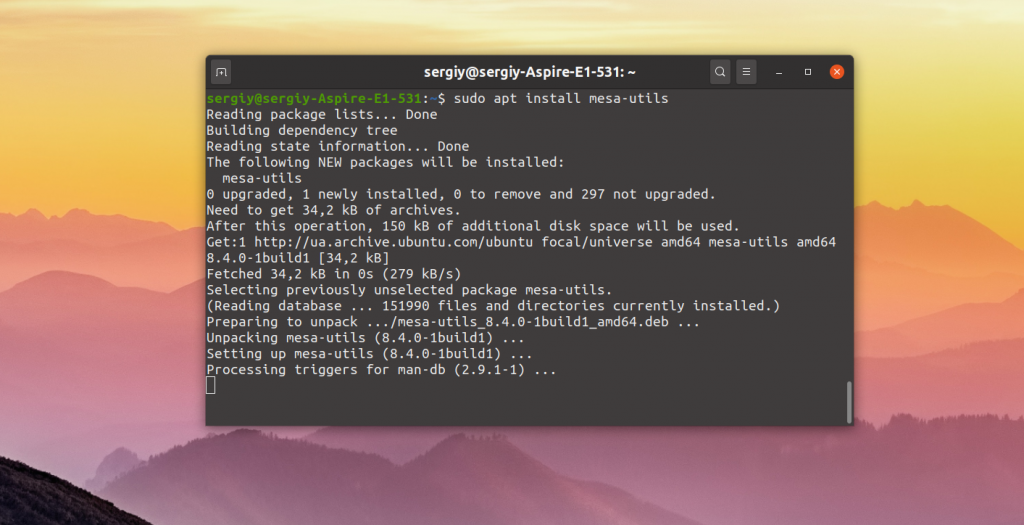
Task: Open a new terminal tab
Action: [221, 72]
